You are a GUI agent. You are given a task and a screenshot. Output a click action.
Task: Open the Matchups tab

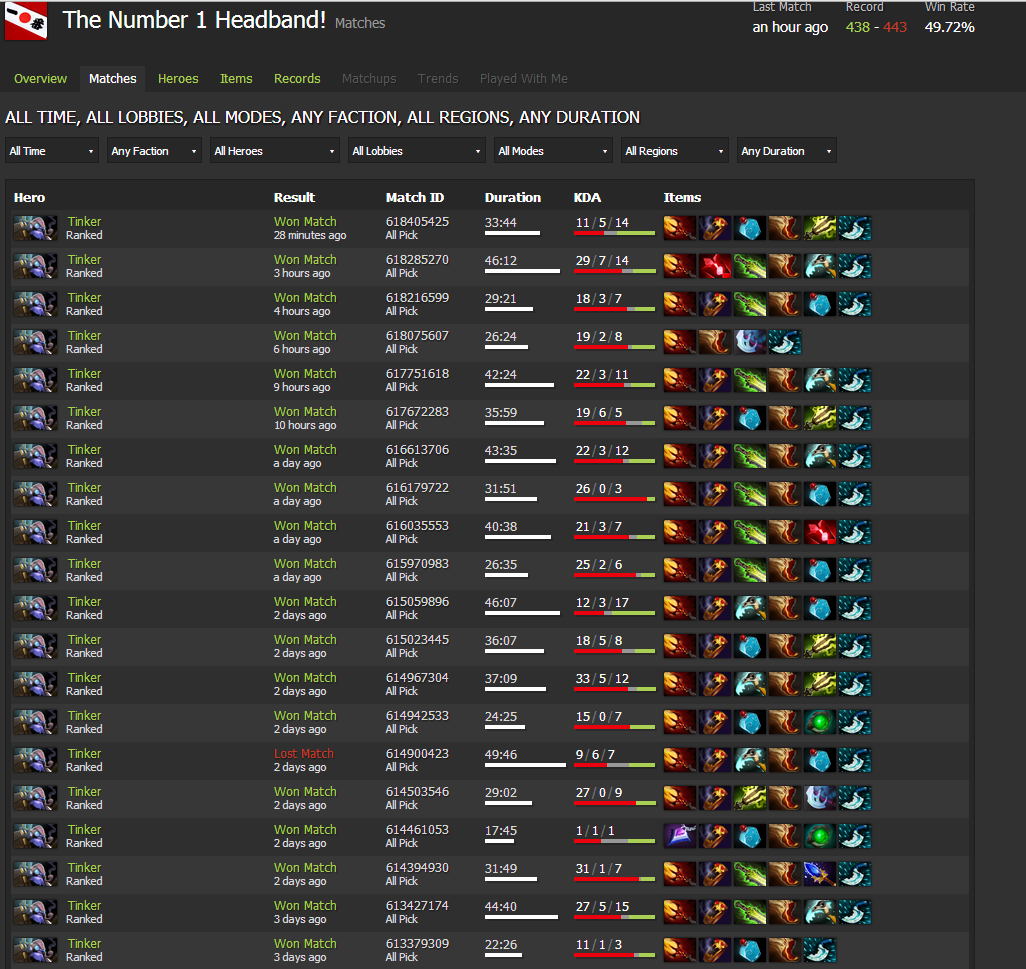pos(369,79)
